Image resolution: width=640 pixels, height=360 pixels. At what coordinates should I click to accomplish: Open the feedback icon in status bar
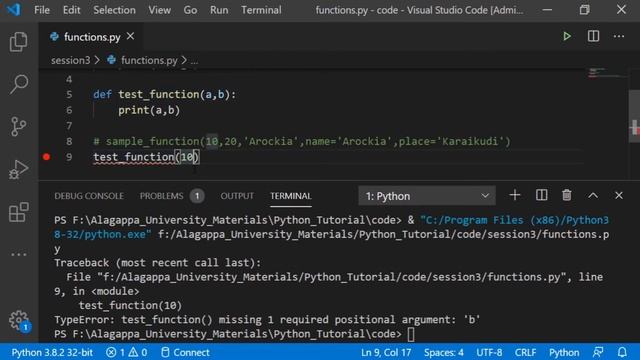pos(598,352)
